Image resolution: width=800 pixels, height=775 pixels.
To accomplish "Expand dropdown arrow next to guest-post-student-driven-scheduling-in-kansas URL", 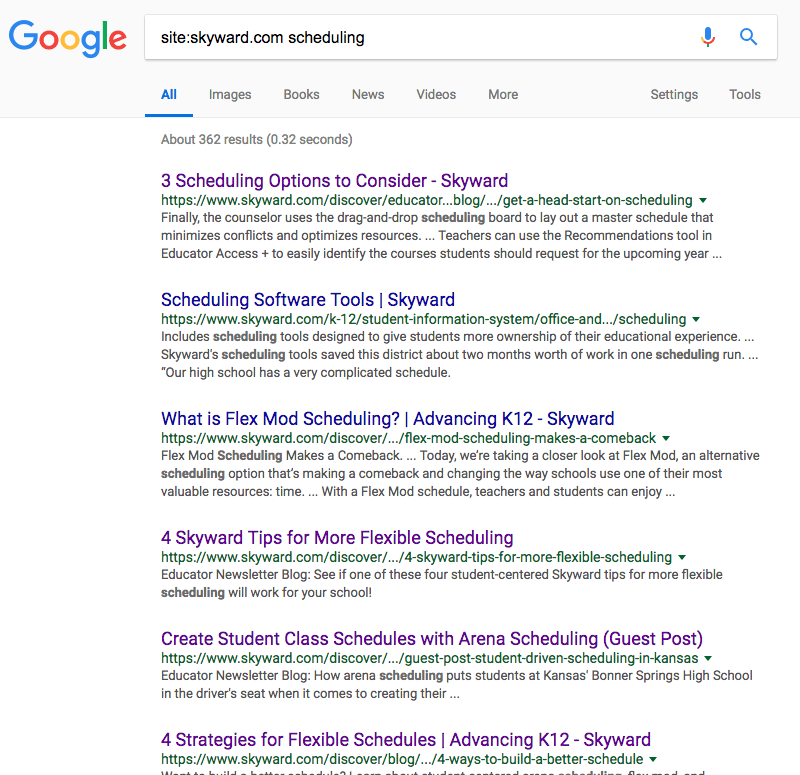I will [708, 659].
